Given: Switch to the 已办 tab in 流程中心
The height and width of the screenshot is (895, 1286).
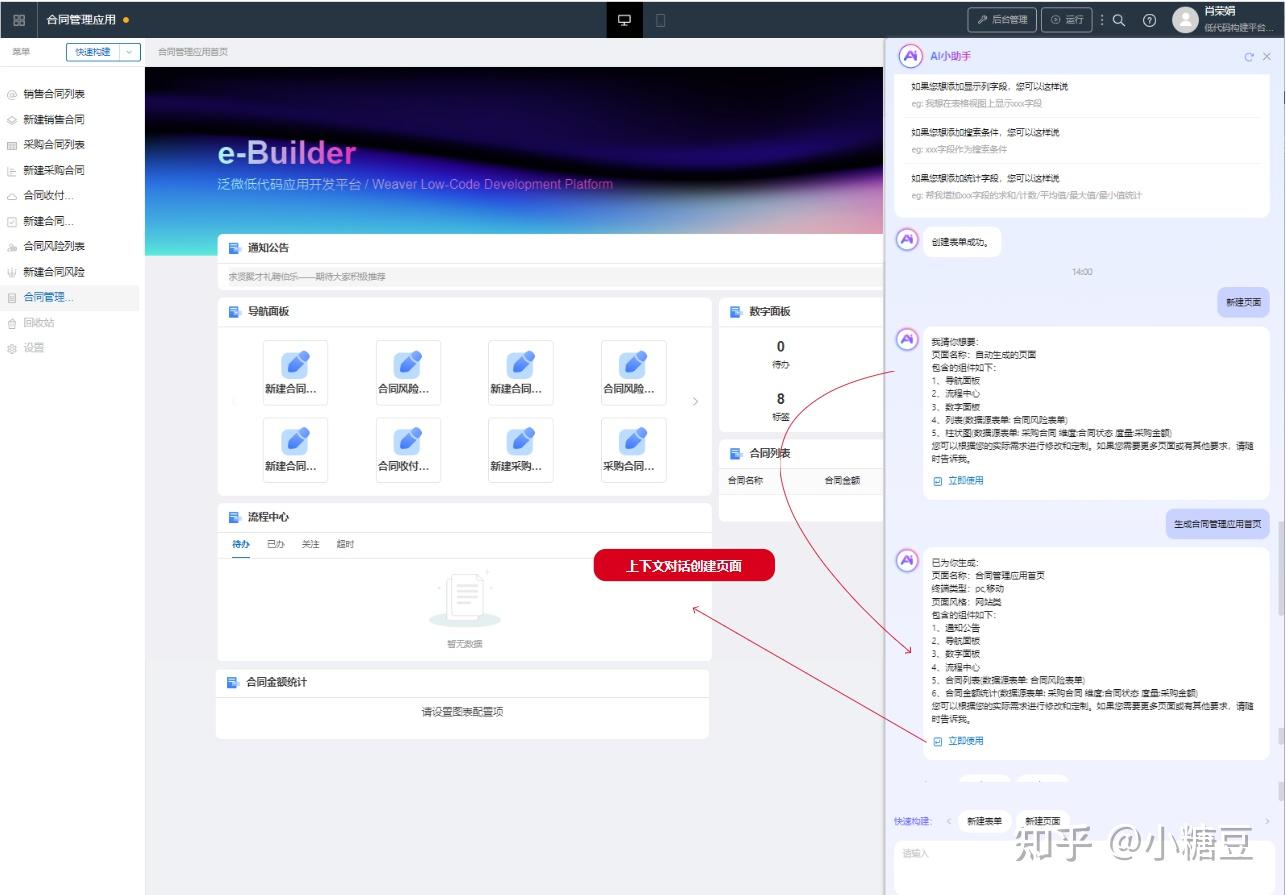Looking at the screenshot, I should tap(277, 543).
